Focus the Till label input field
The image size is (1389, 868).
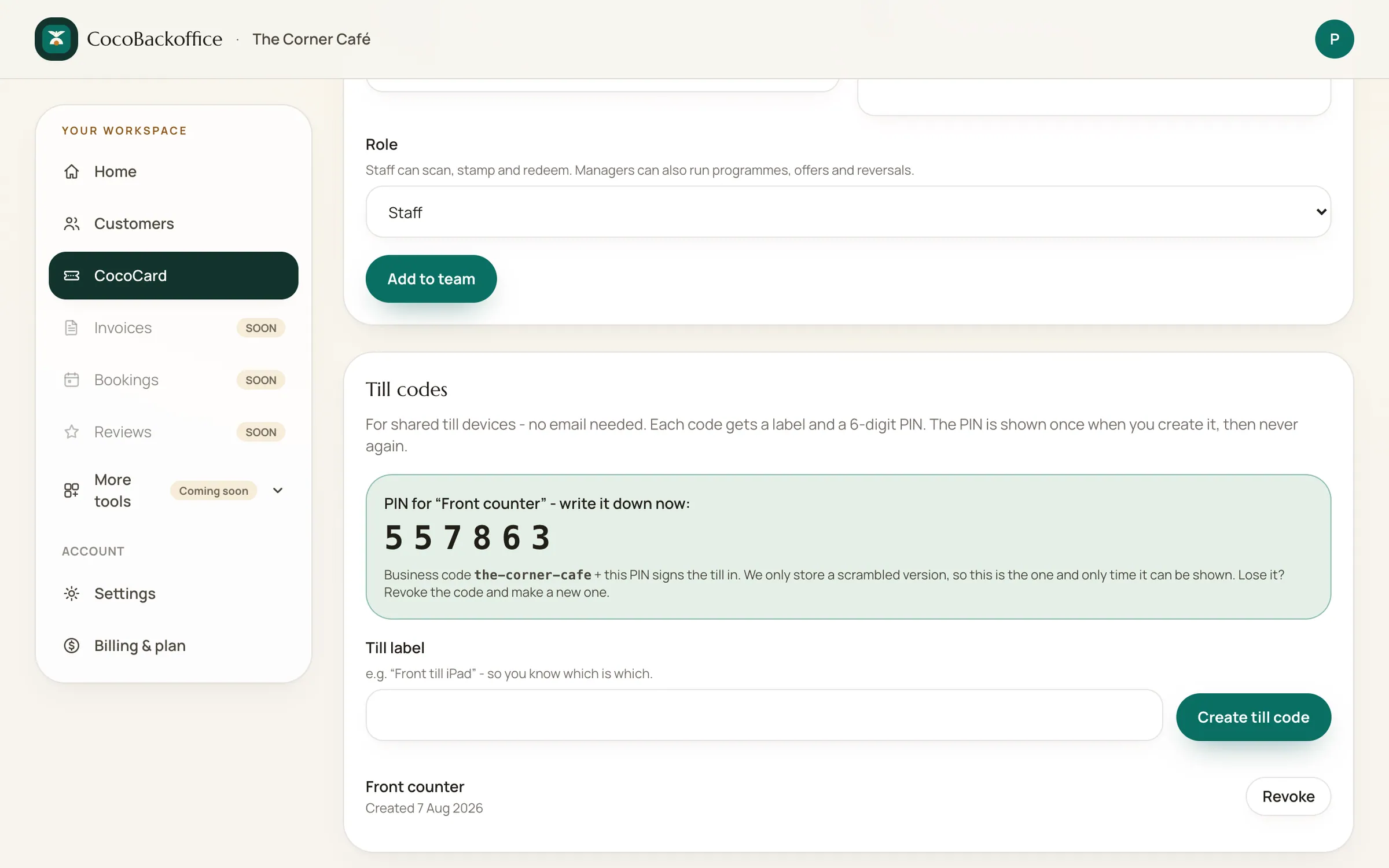764,715
